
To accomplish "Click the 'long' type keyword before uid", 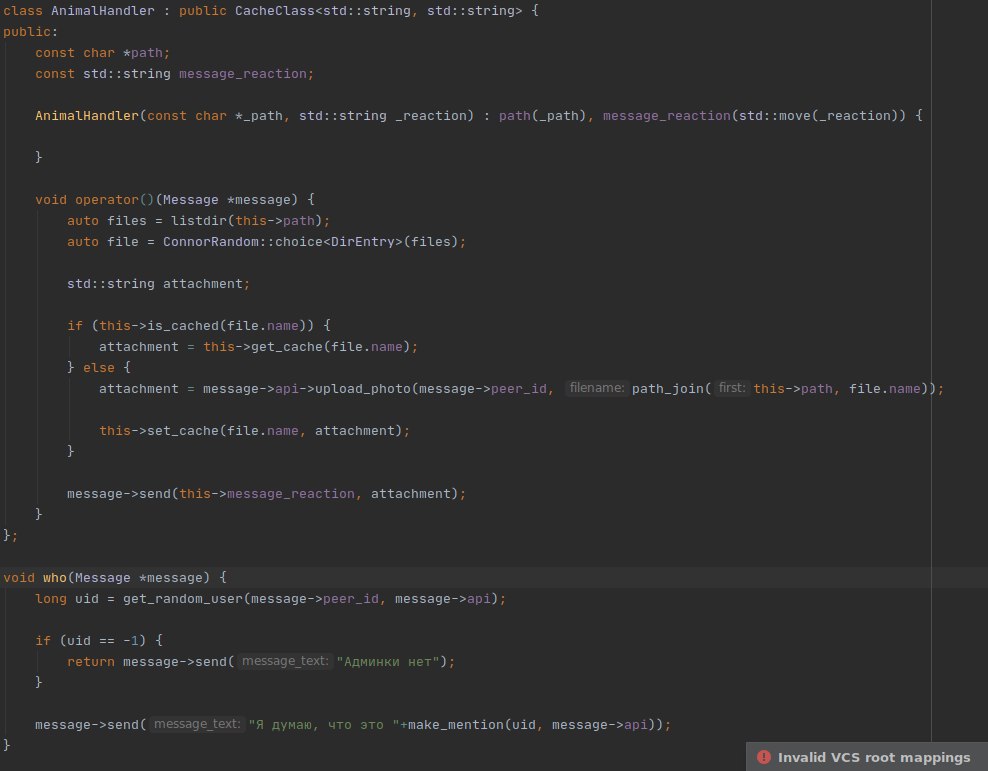I will pyautogui.click(x=51, y=599).
